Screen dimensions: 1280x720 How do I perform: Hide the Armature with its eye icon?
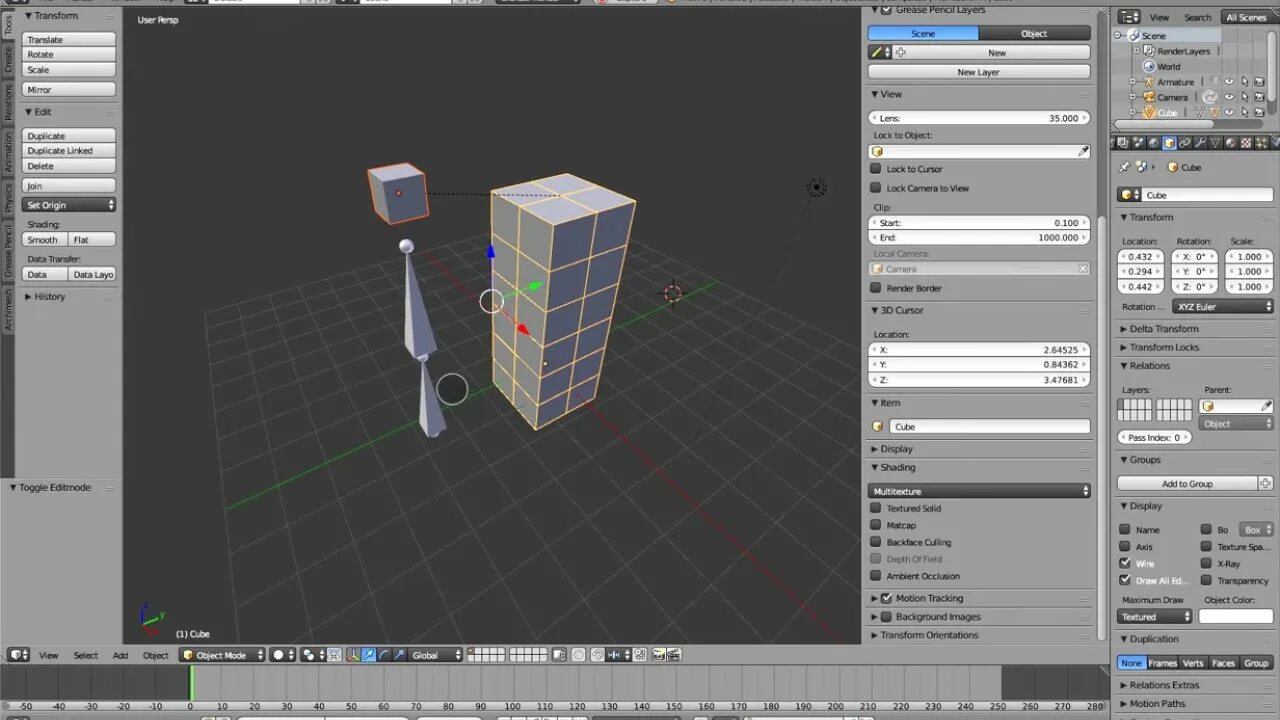[x=1229, y=82]
